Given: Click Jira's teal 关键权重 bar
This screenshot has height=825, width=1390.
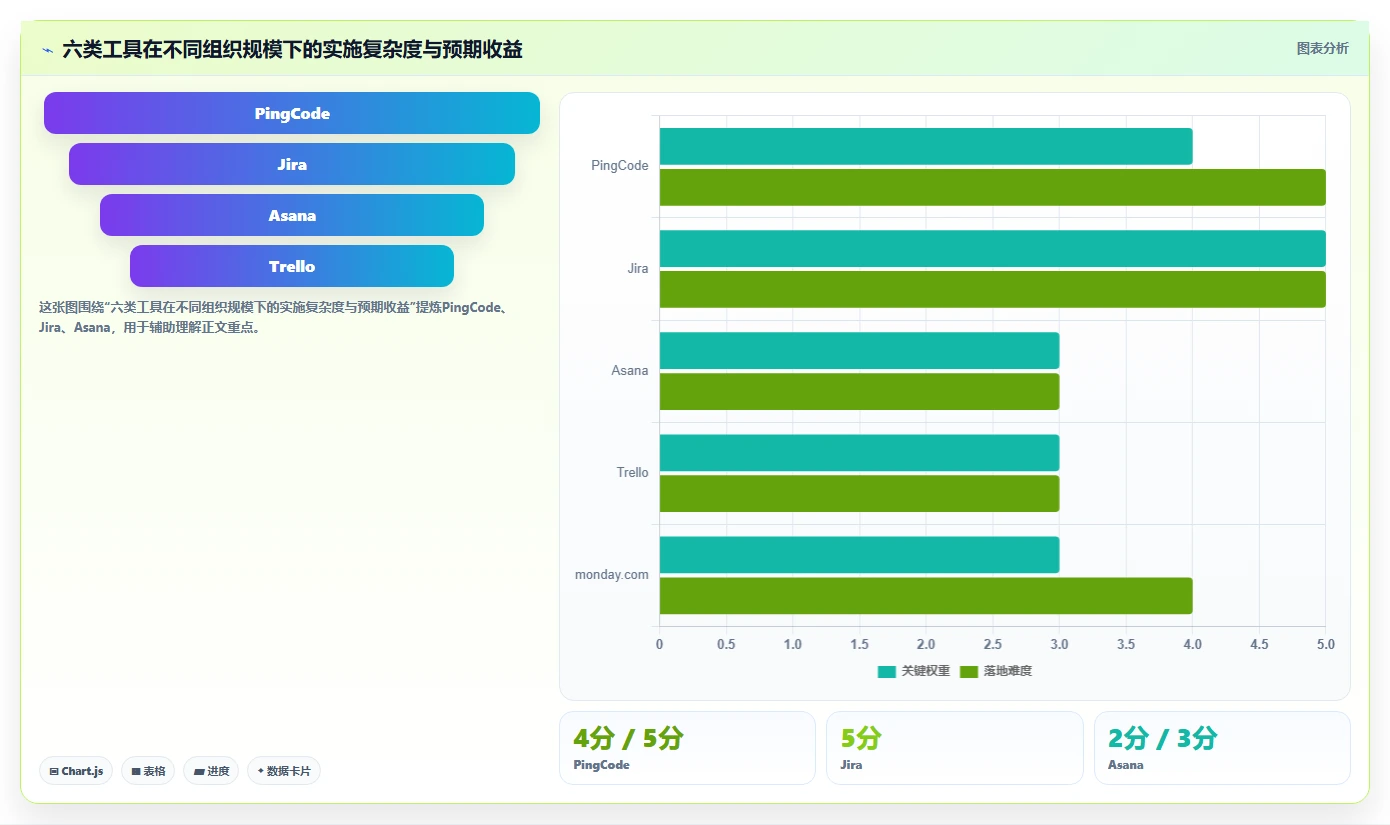Looking at the screenshot, I should [993, 248].
